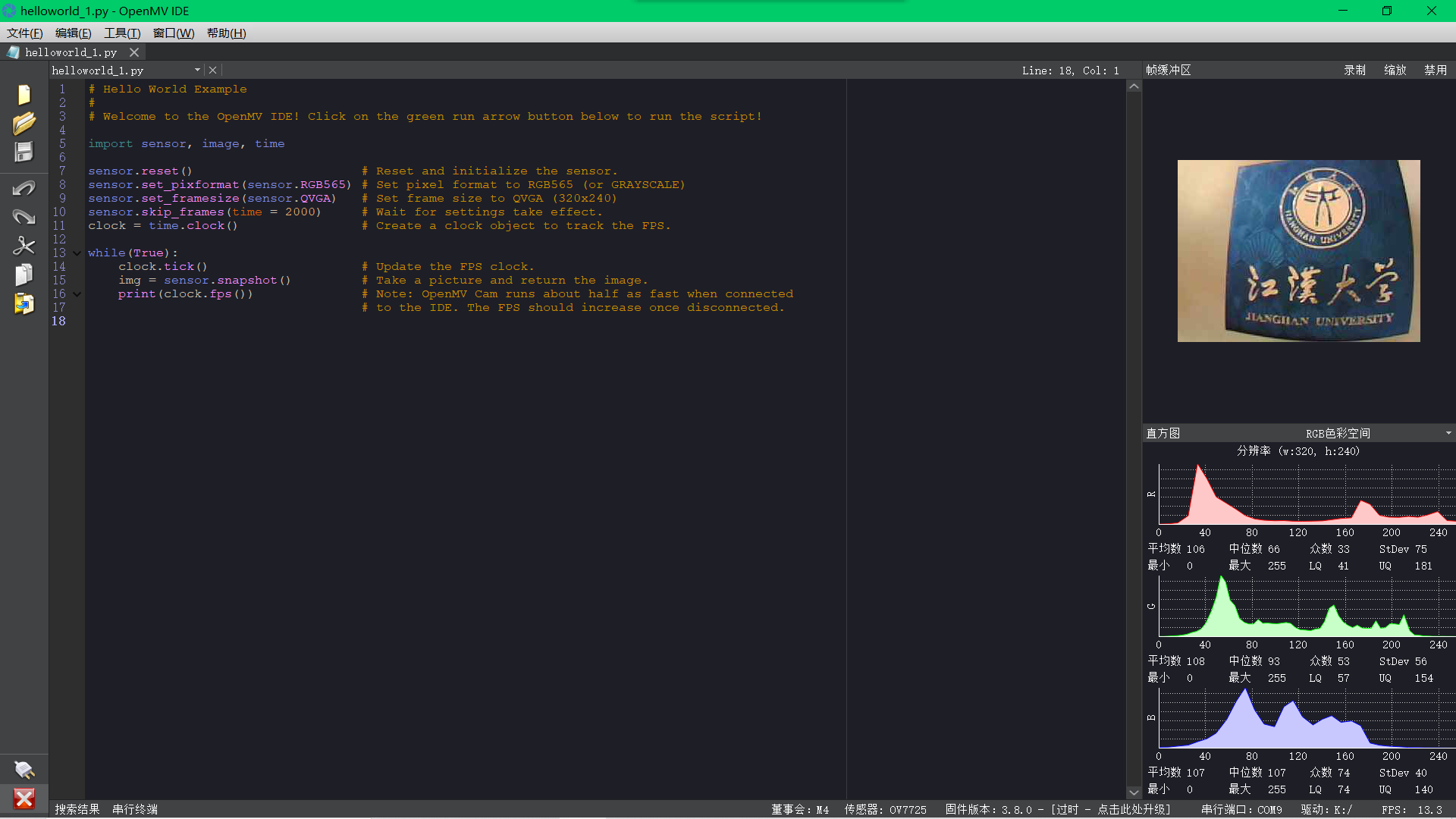The height and width of the screenshot is (819, 1456).
Task: Click the New File icon
Action: [x=24, y=95]
